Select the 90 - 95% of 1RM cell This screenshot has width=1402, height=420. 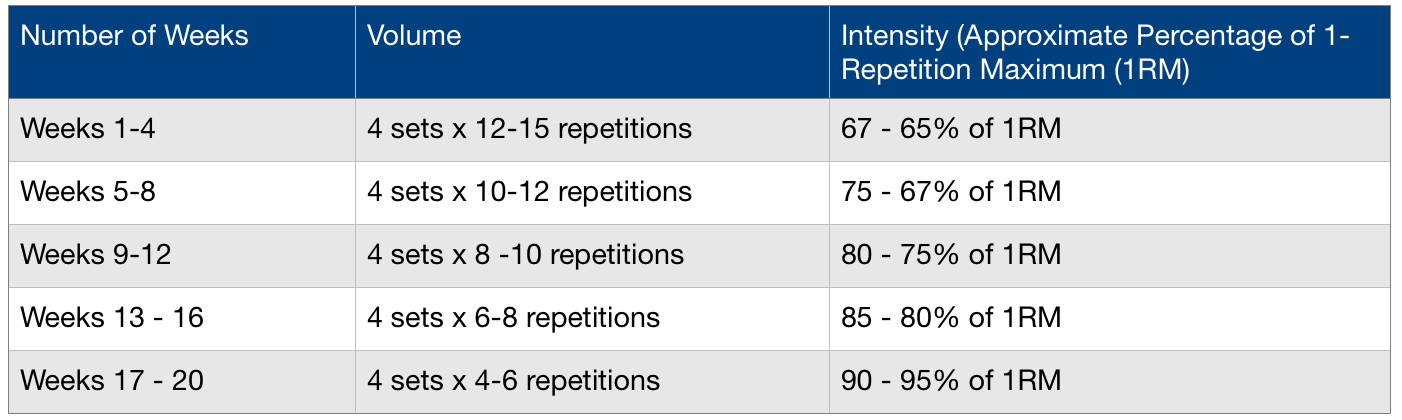pyautogui.click(x=1109, y=381)
